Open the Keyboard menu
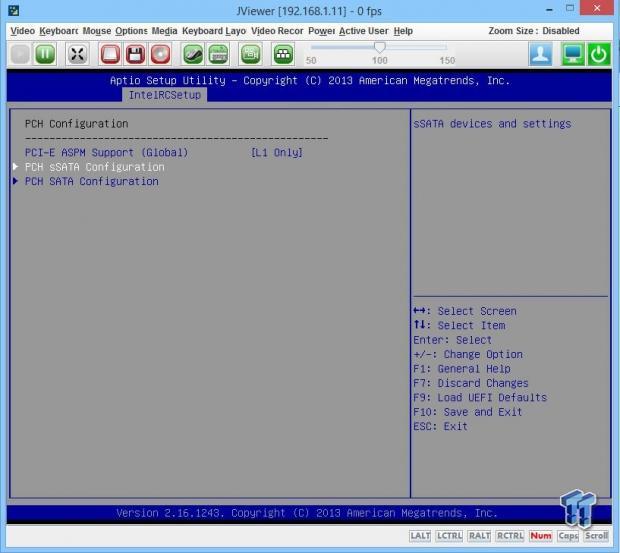The image size is (620, 553). pos(59,31)
